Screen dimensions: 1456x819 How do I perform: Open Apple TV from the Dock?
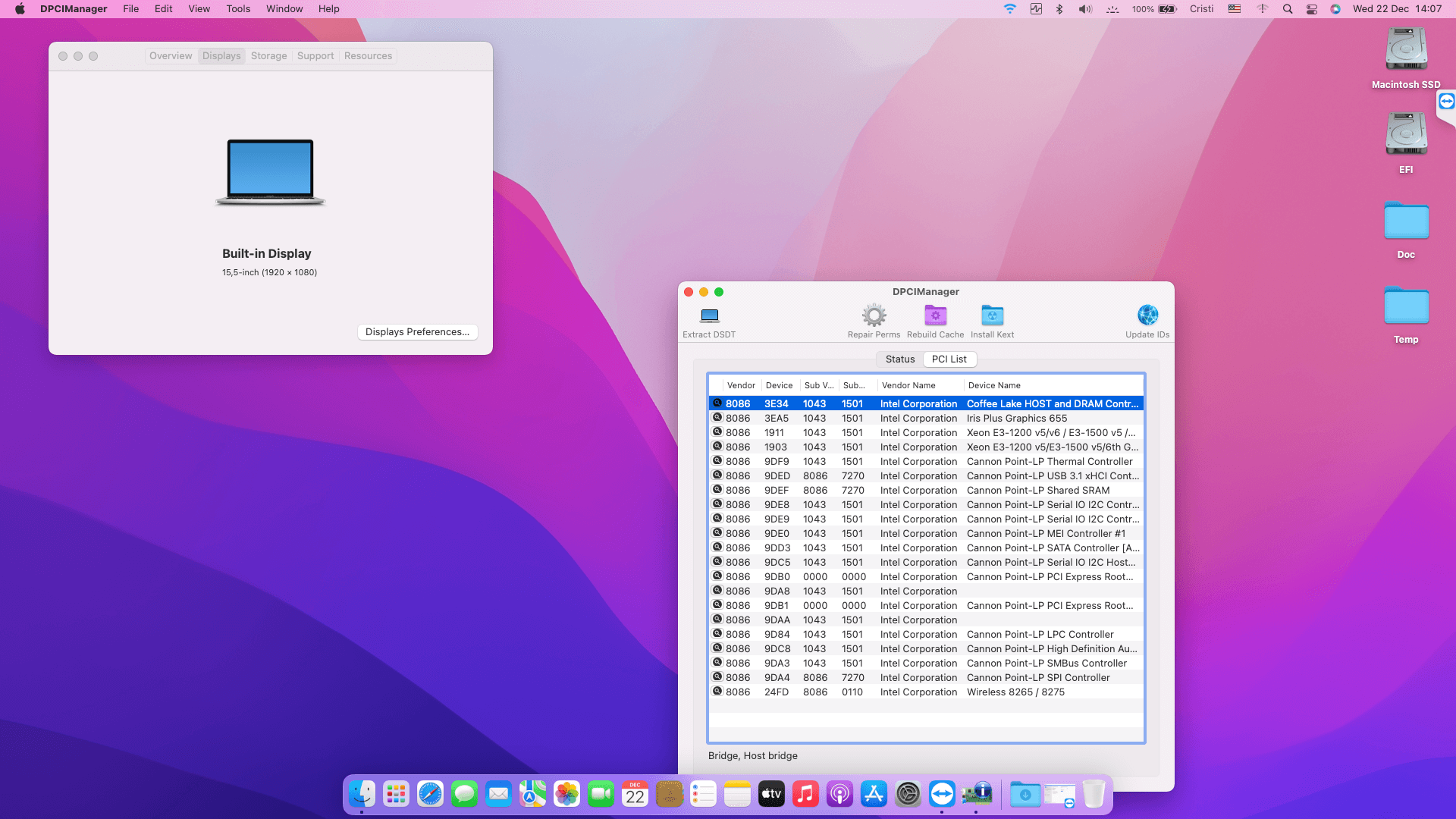pos(771,794)
